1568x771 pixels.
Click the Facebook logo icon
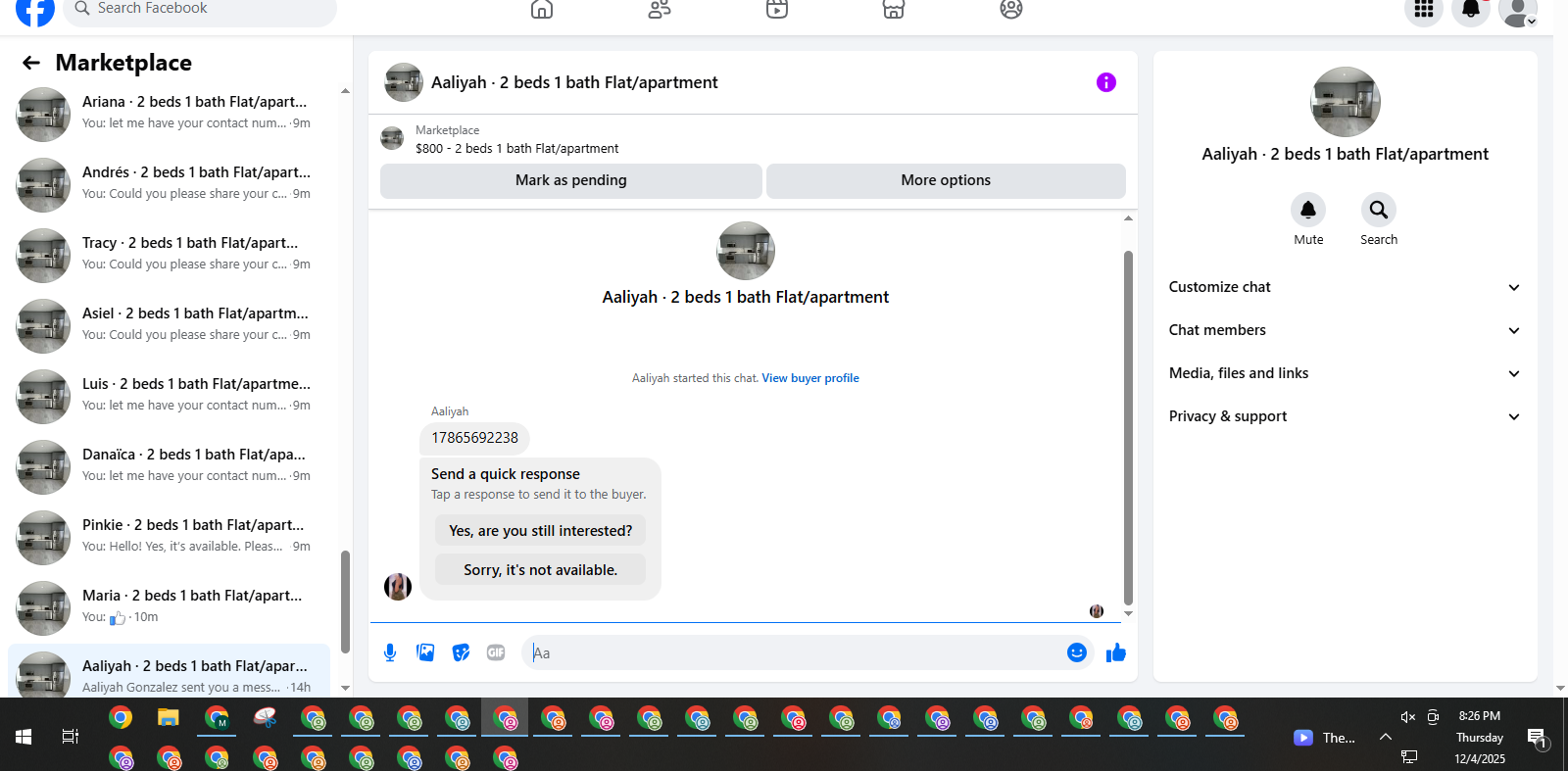tap(35, 10)
